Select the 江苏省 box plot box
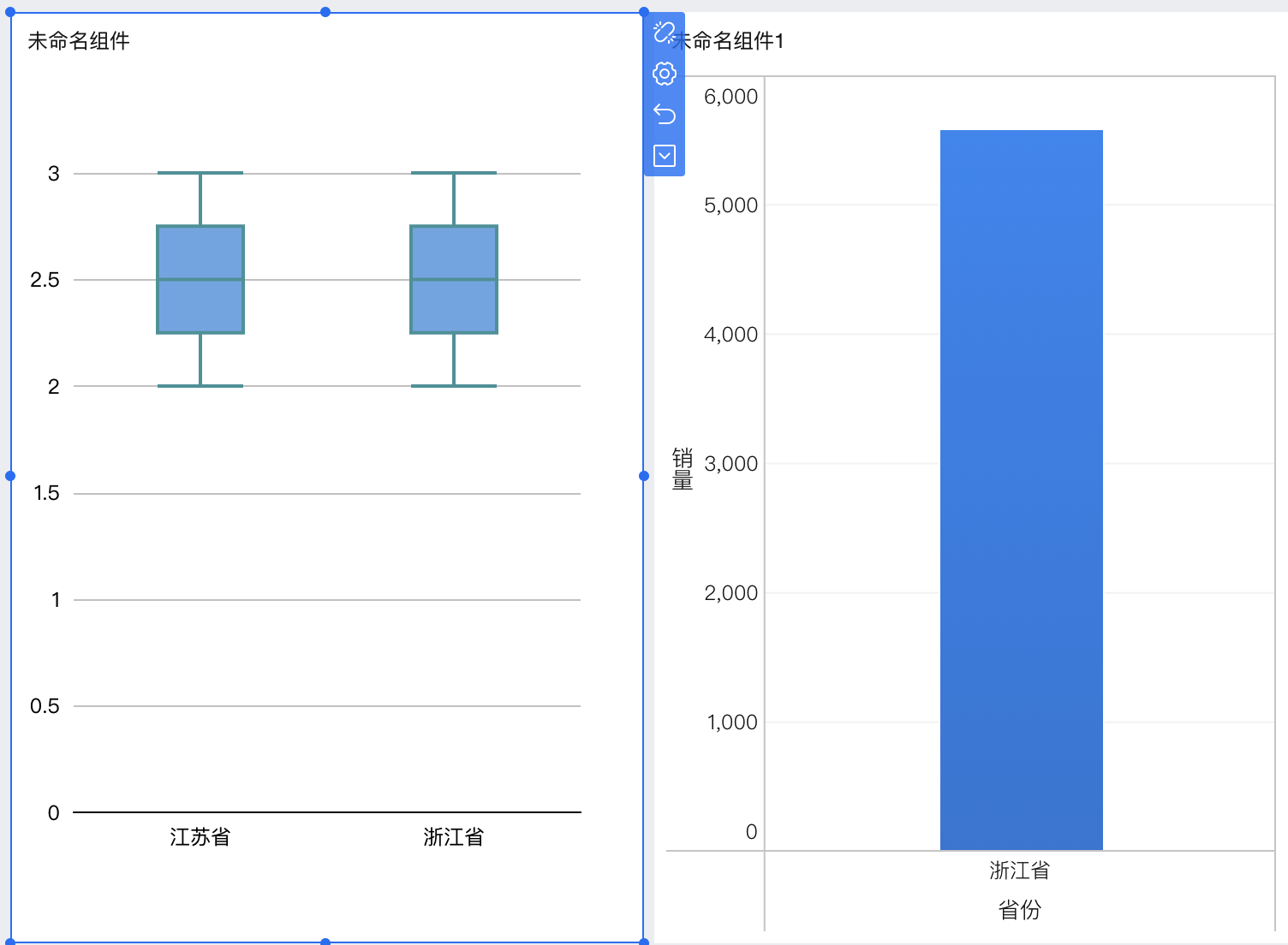 pos(200,279)
